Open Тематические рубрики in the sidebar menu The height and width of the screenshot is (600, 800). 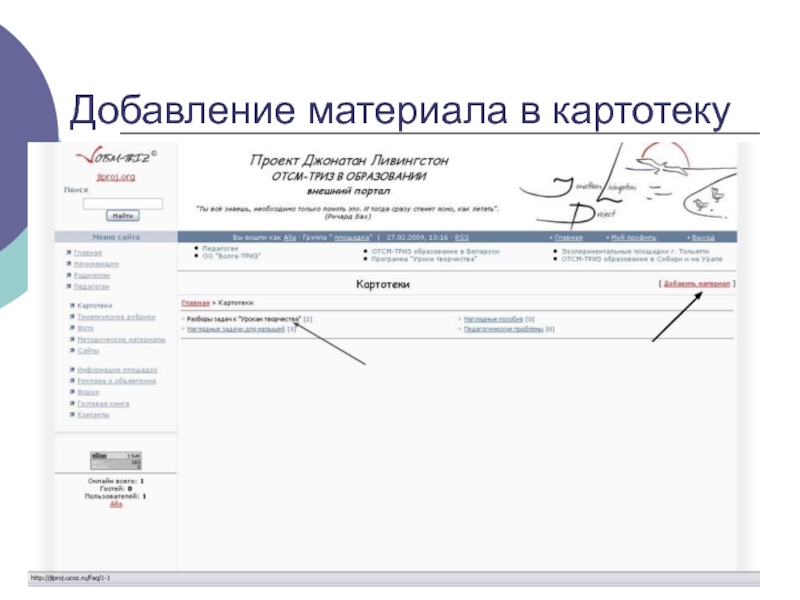coord(116,317)
